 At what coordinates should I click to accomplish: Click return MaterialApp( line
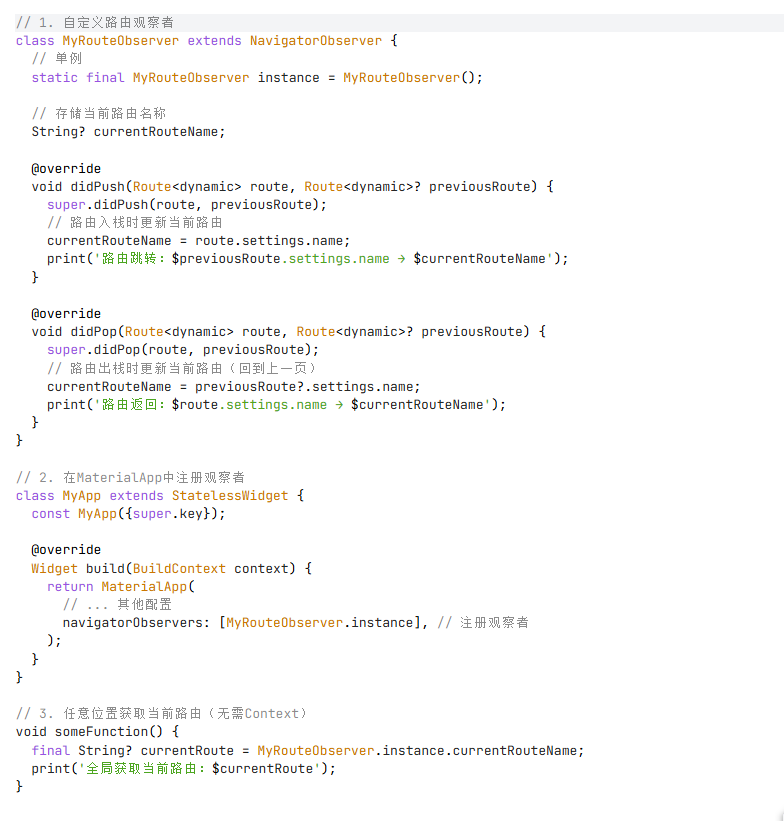tap(122, 586)
